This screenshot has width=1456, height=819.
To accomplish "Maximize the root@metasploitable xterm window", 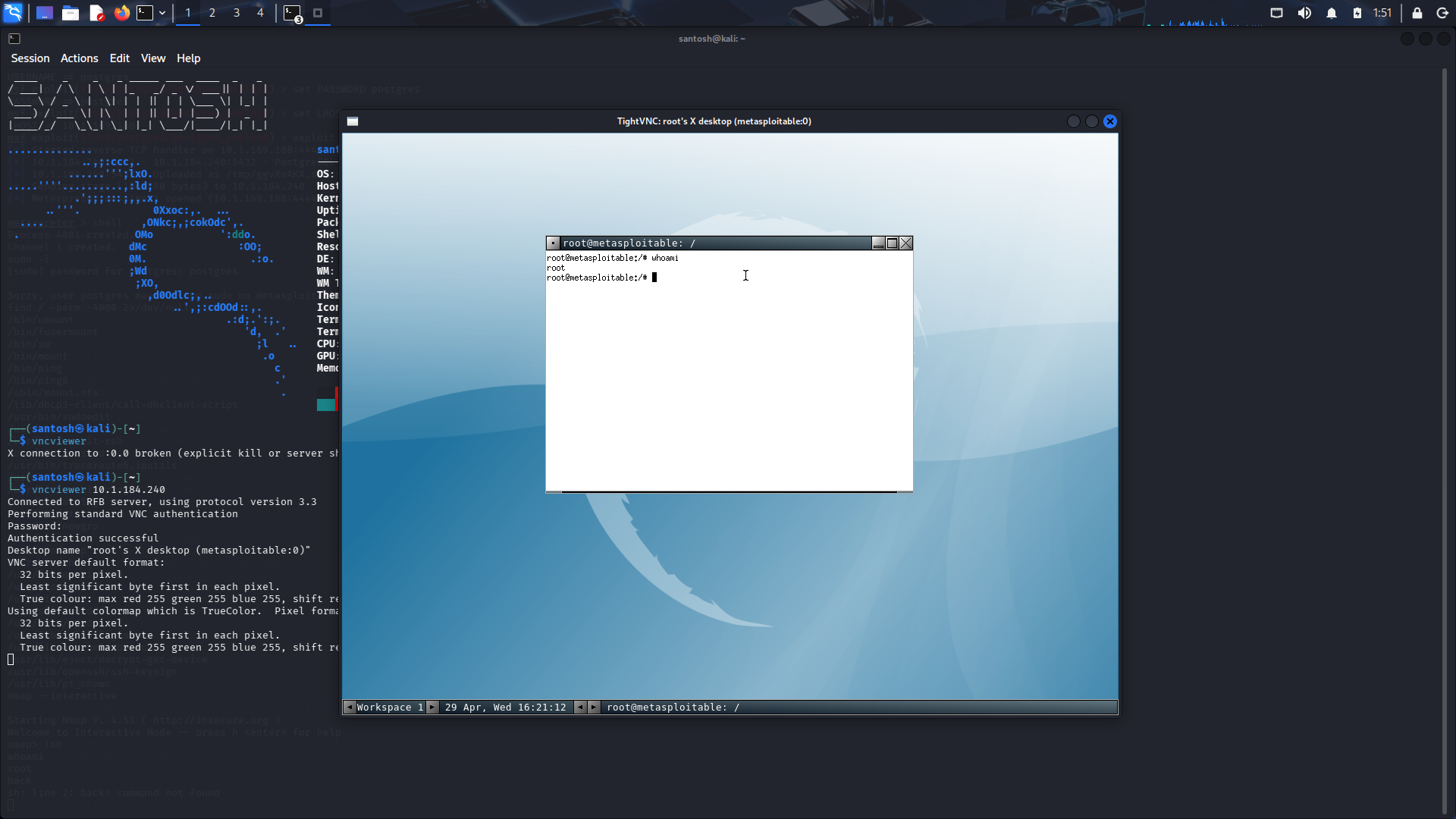I will click(892, 243).
